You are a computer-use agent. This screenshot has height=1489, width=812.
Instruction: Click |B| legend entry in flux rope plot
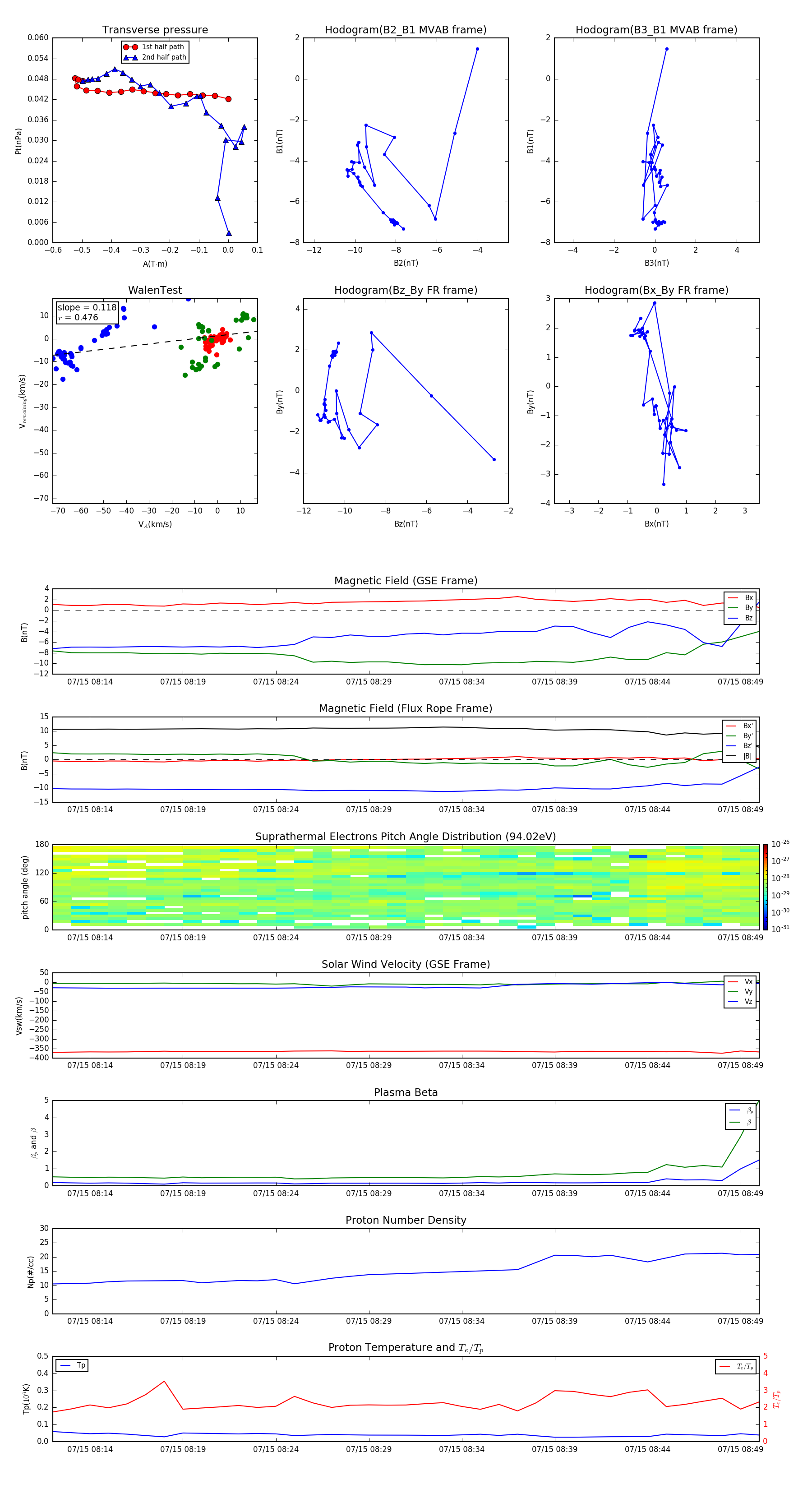[739, 756]
